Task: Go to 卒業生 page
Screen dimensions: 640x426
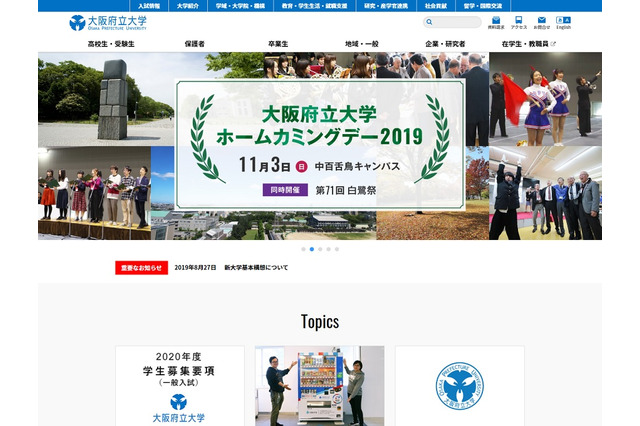Action: pyautogui.click(x=278, y=44)
